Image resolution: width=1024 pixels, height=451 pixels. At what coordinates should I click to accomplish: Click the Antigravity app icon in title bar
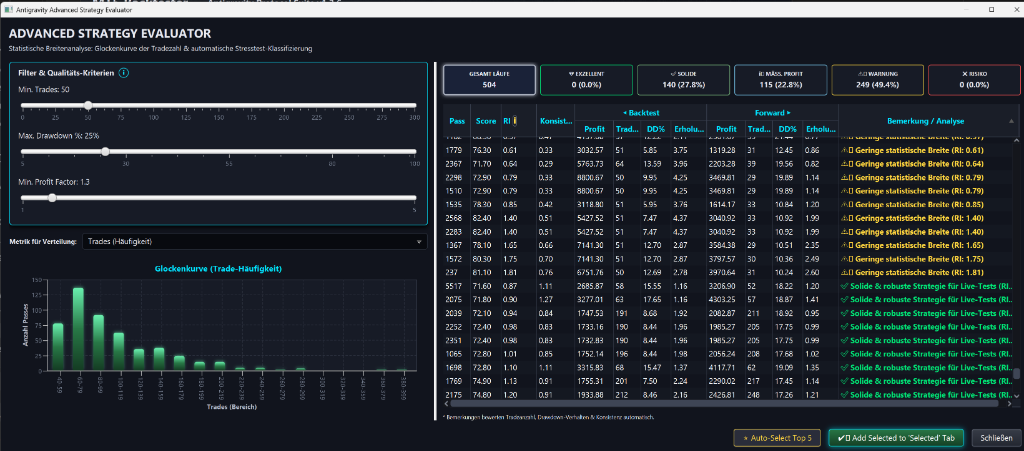[8, 10]
